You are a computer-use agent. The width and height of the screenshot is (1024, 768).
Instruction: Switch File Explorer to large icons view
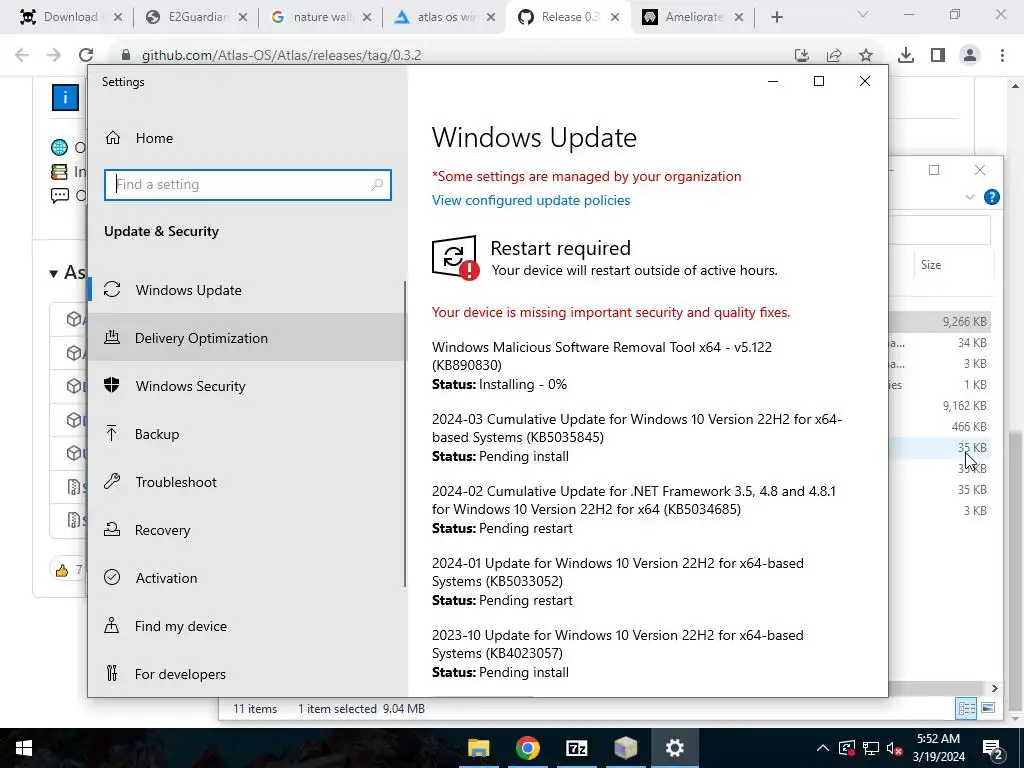click(x=988, y=708)
